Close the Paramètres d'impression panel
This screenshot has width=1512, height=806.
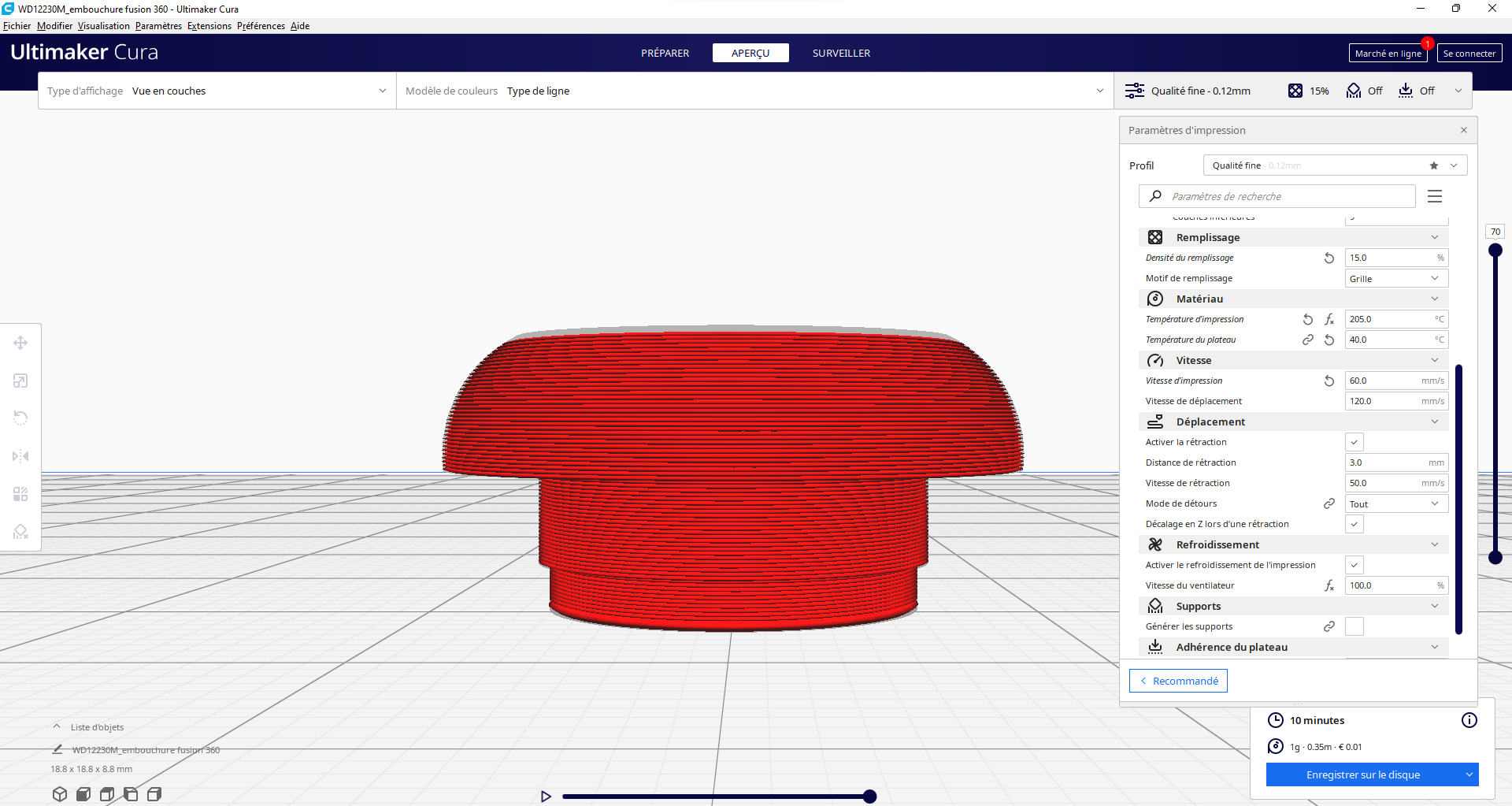point(1464,130)
